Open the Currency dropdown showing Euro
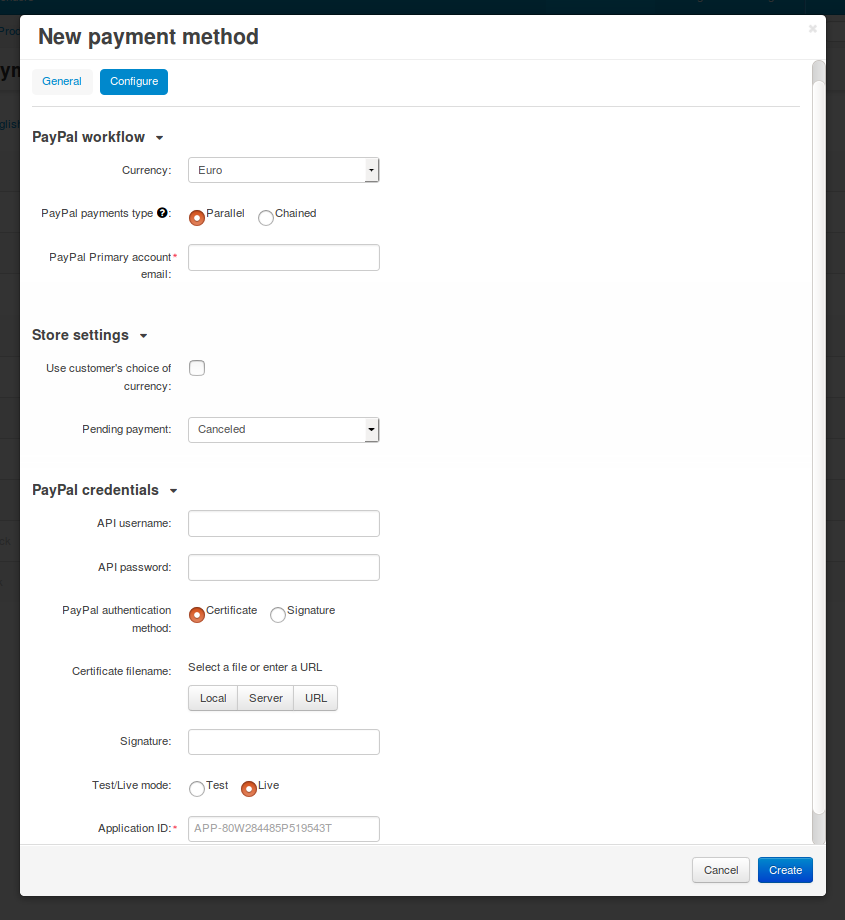The image size is (845, 920). [283, 170]
